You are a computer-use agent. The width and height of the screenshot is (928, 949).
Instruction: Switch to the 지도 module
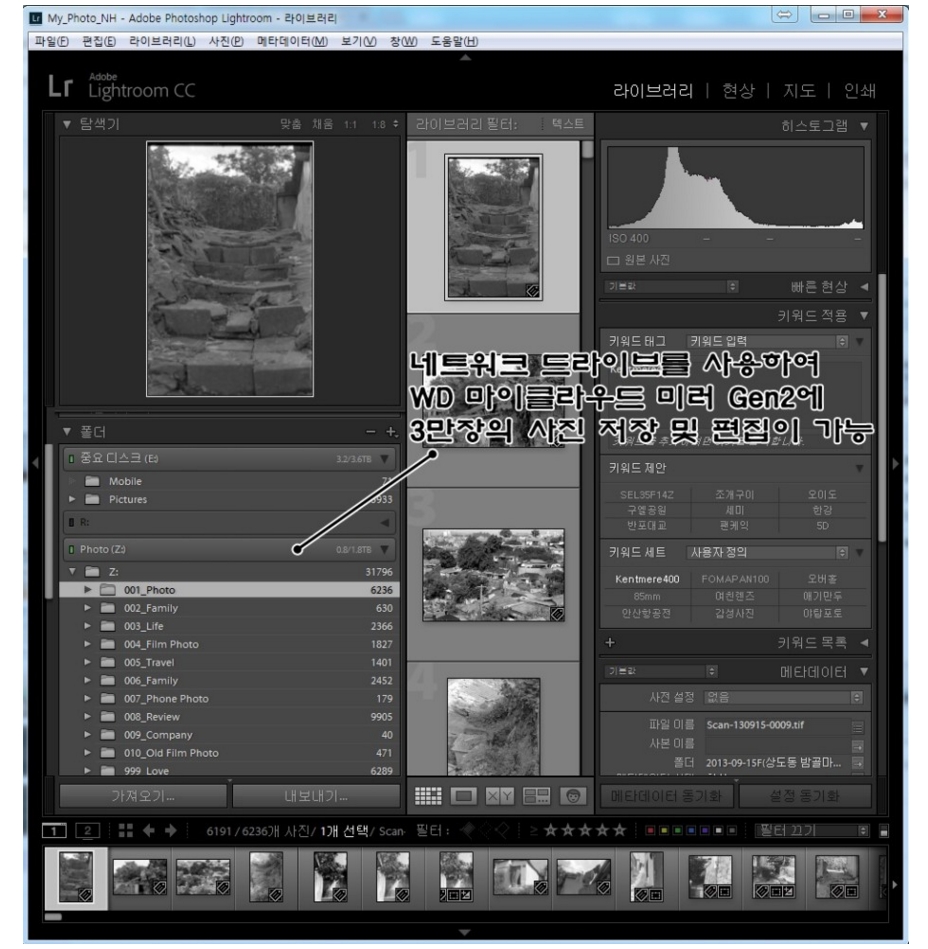[x=799, y=91]
